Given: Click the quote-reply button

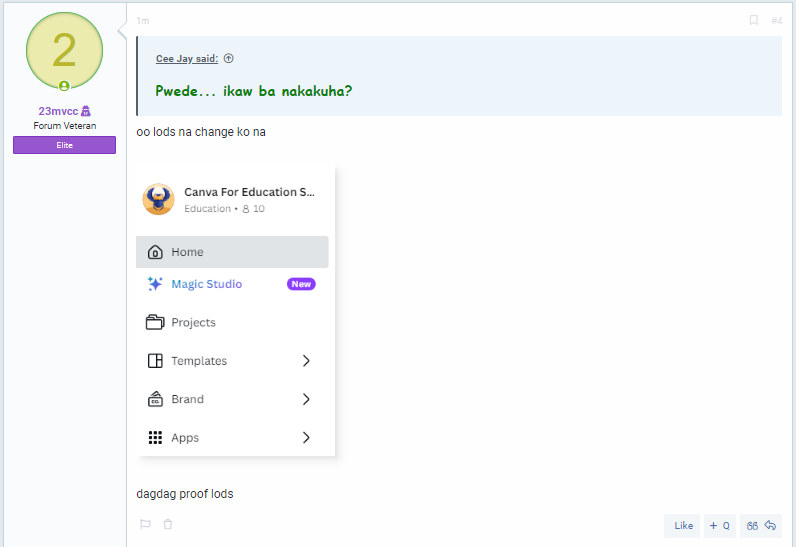Looking at the screenshot, I should (761, 526).
